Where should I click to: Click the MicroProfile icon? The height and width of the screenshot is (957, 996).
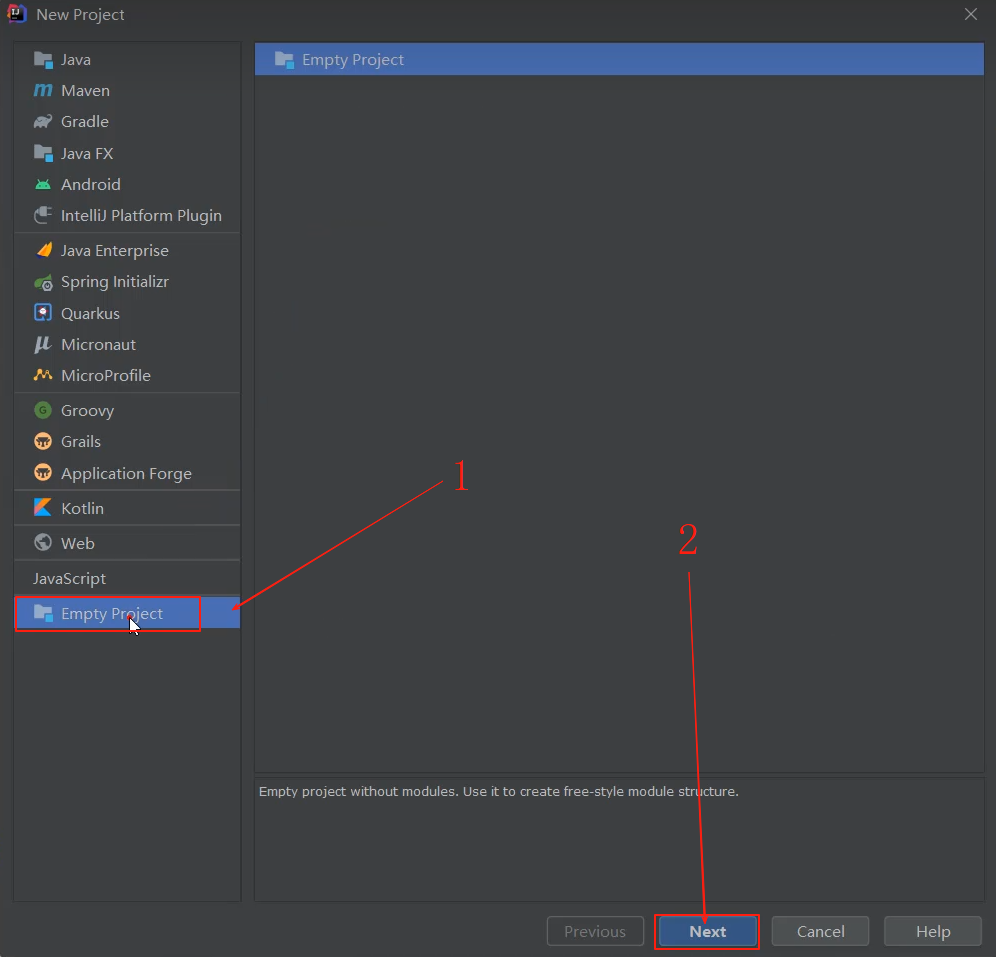[x=43, y=375]
